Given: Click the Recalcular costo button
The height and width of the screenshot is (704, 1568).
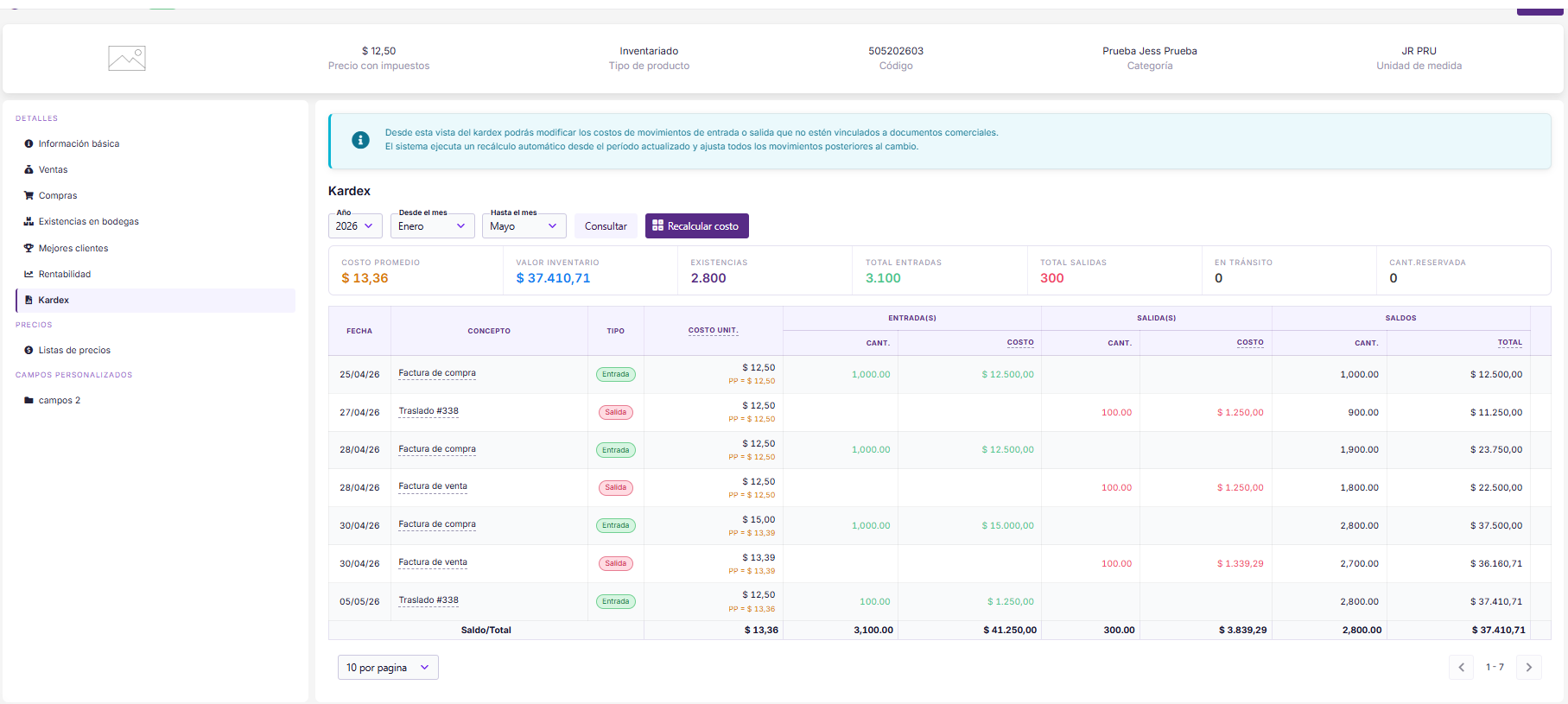Looking at the screenshot, I should pos(696,226).
